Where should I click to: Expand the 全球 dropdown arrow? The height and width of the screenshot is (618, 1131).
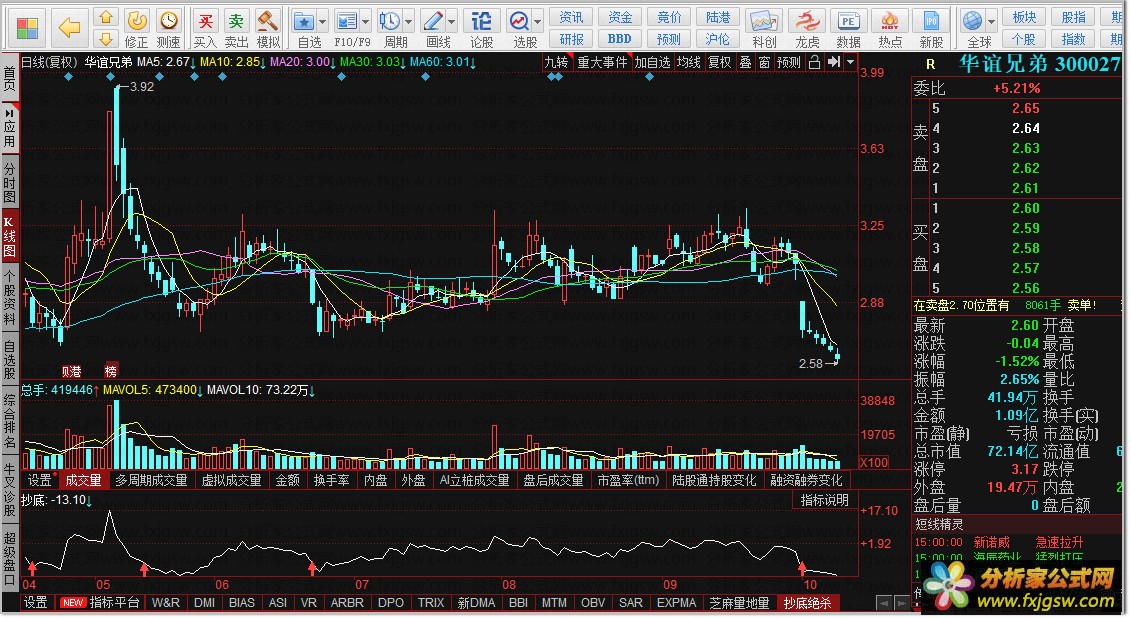(x=991, y=22)
